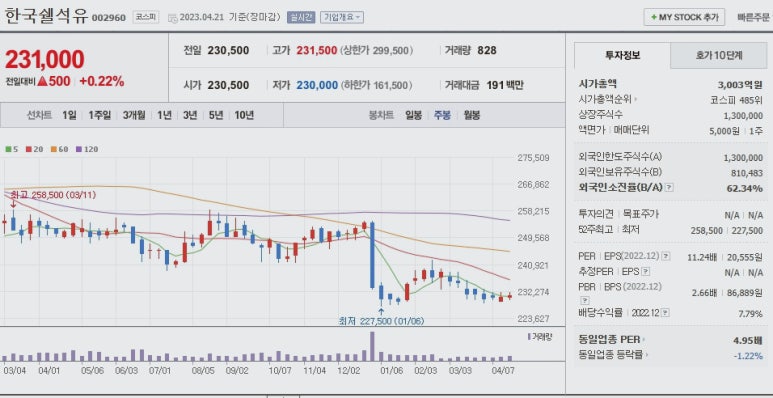Image resolution: width=773 pixels, height=398 pixels.
Task: Switch candle chart to 월봉
Action: [471, 115]
